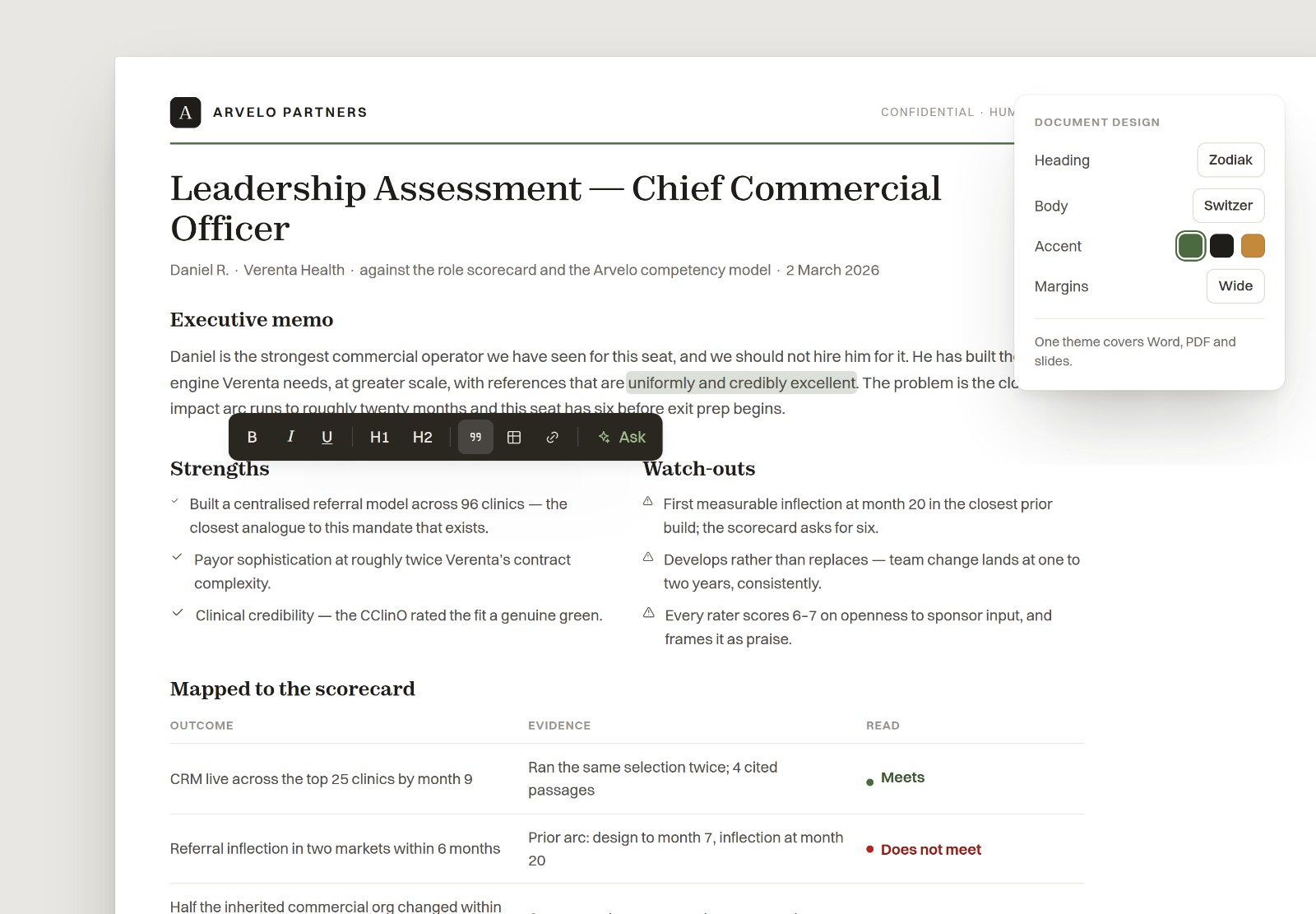The height and width of the screenshot is (914, 1316).
Task: Underline the selected text
Action: point(327,437)
